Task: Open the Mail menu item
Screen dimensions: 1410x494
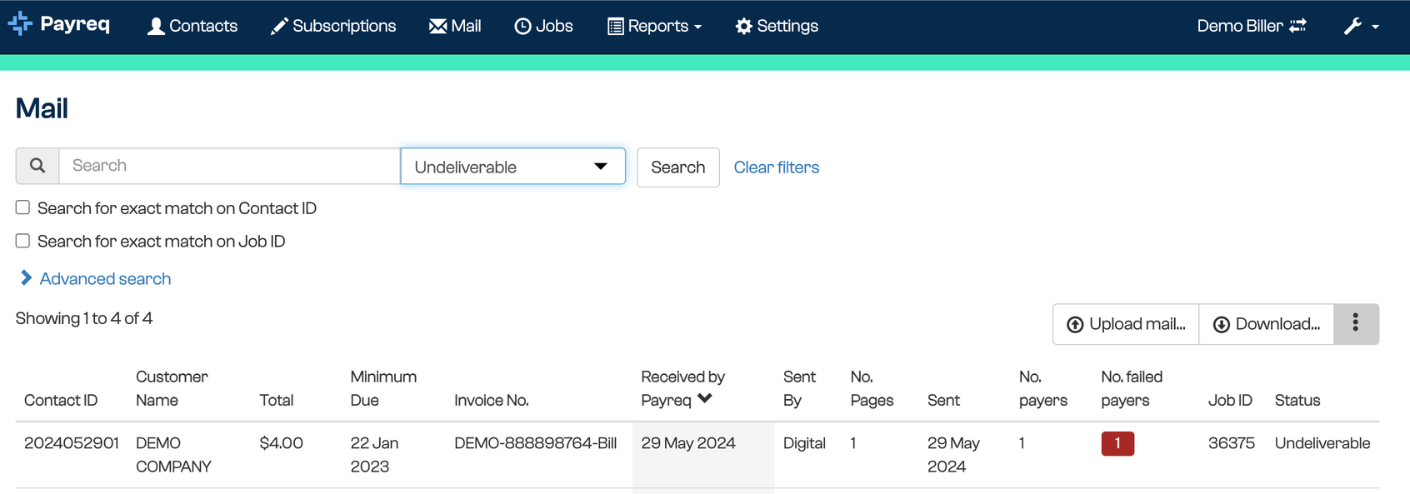Action: pos(455,26)
